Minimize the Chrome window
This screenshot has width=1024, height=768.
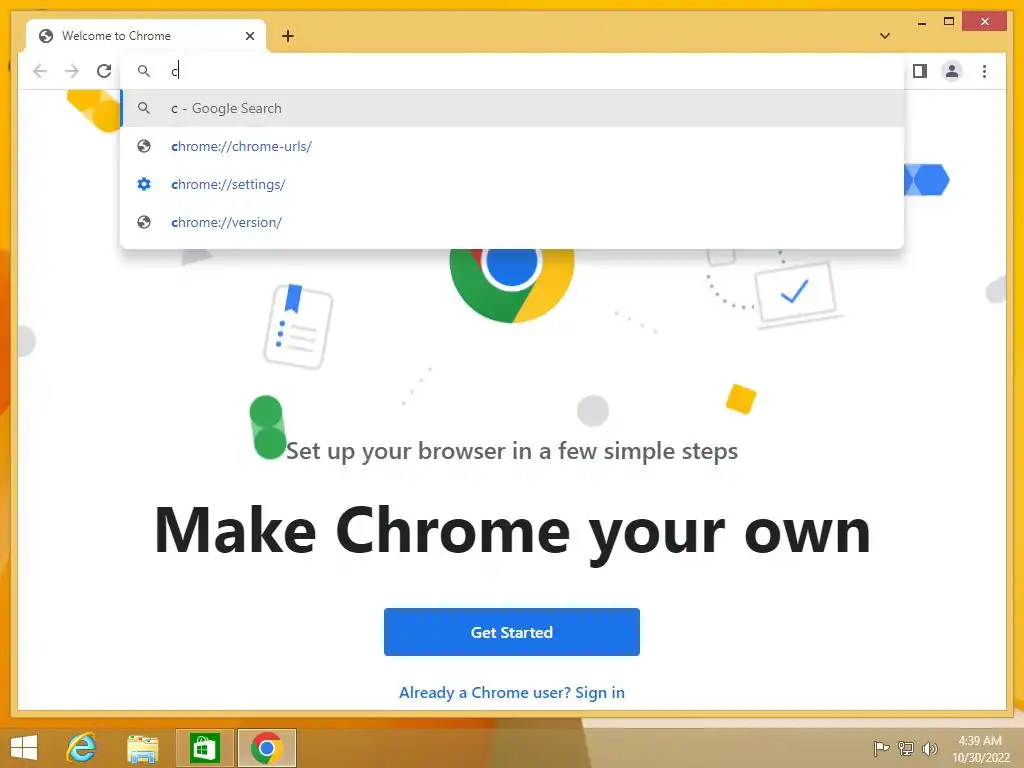[921, 22]
